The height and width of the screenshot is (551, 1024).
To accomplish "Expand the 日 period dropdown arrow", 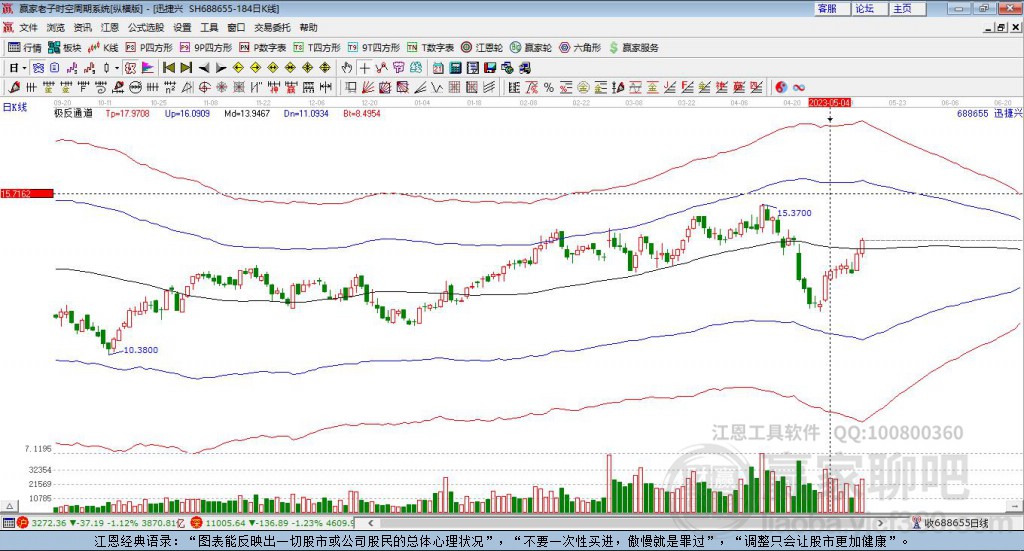I will click(24, 68).
